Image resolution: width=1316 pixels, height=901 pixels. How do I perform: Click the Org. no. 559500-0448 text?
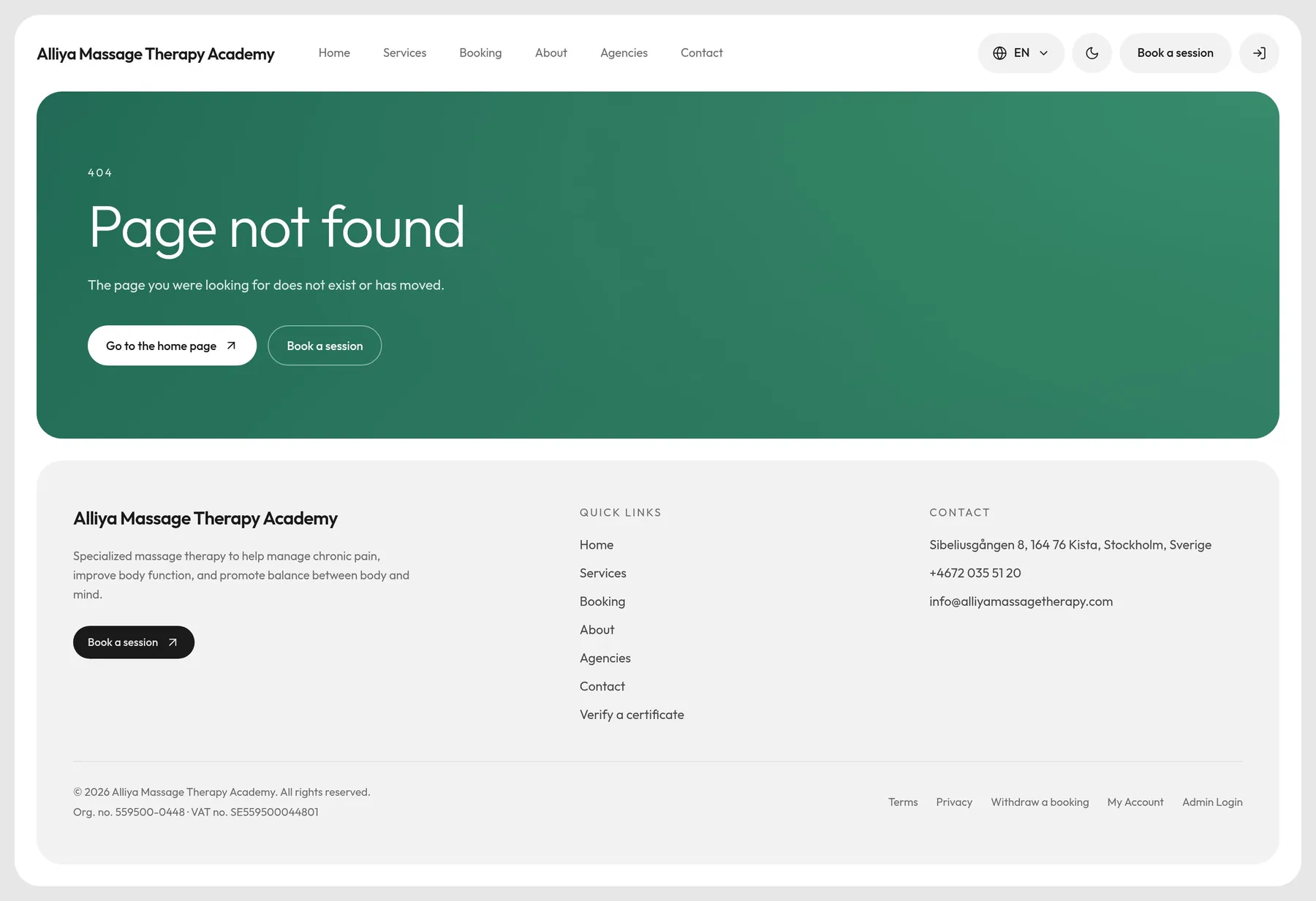[129, 812]
